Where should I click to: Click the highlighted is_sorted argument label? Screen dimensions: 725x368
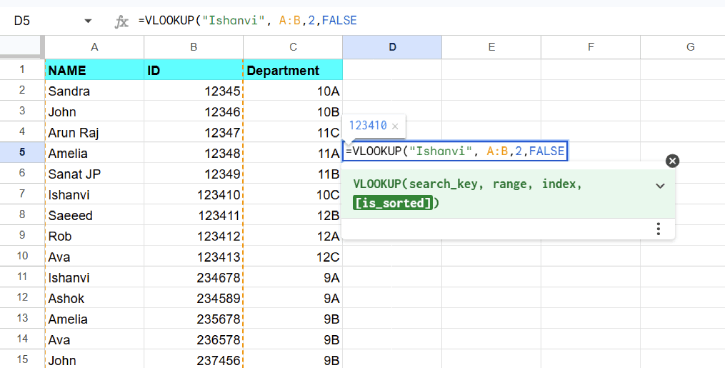(x=393, y=203)
